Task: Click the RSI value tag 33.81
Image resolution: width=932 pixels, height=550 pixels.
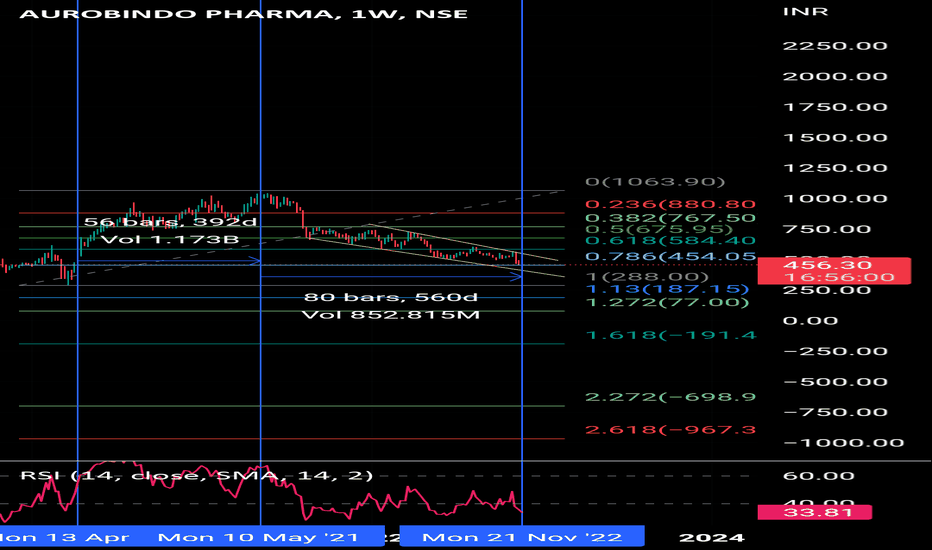Action: point(815,513)
